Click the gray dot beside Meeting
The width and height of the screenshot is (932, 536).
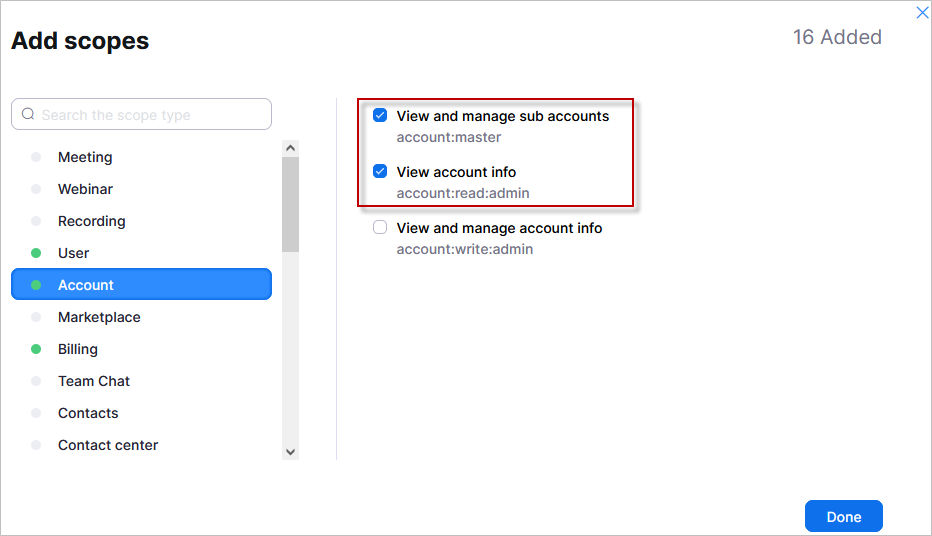(36, 157)
